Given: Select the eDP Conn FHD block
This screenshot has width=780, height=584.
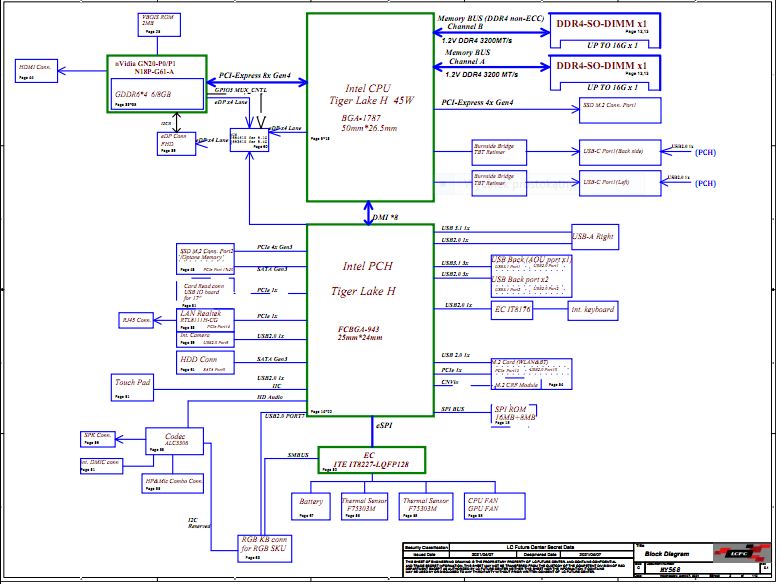Looking at the screenshot, I should click(x=176, y=143).
